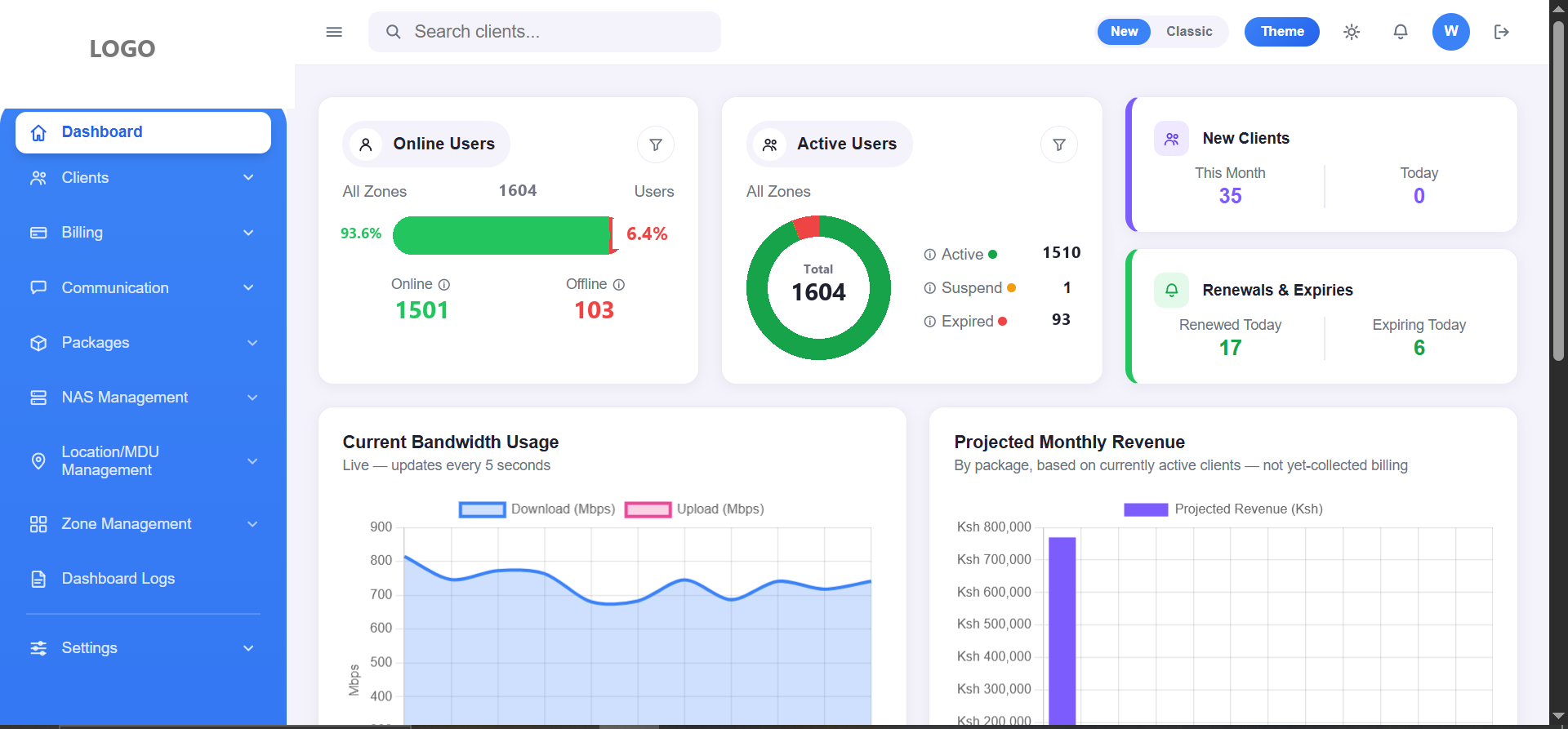
Task: Filter Online Users card
Action: 656,144
